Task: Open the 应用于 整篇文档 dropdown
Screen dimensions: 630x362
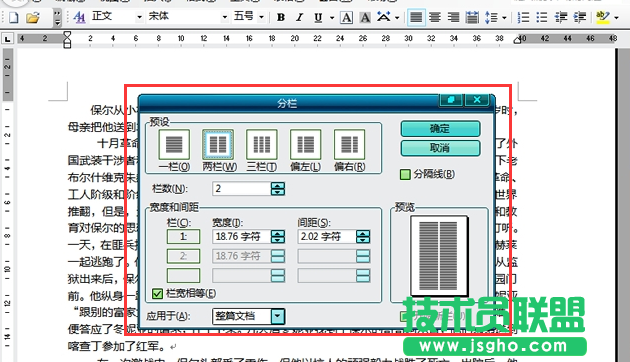Action: point(278,316)
